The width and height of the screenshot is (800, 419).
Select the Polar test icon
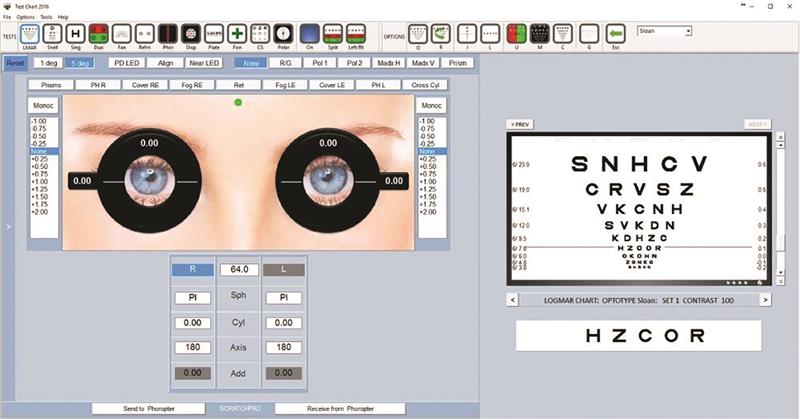pyautogui.click(x=283, y=34)
